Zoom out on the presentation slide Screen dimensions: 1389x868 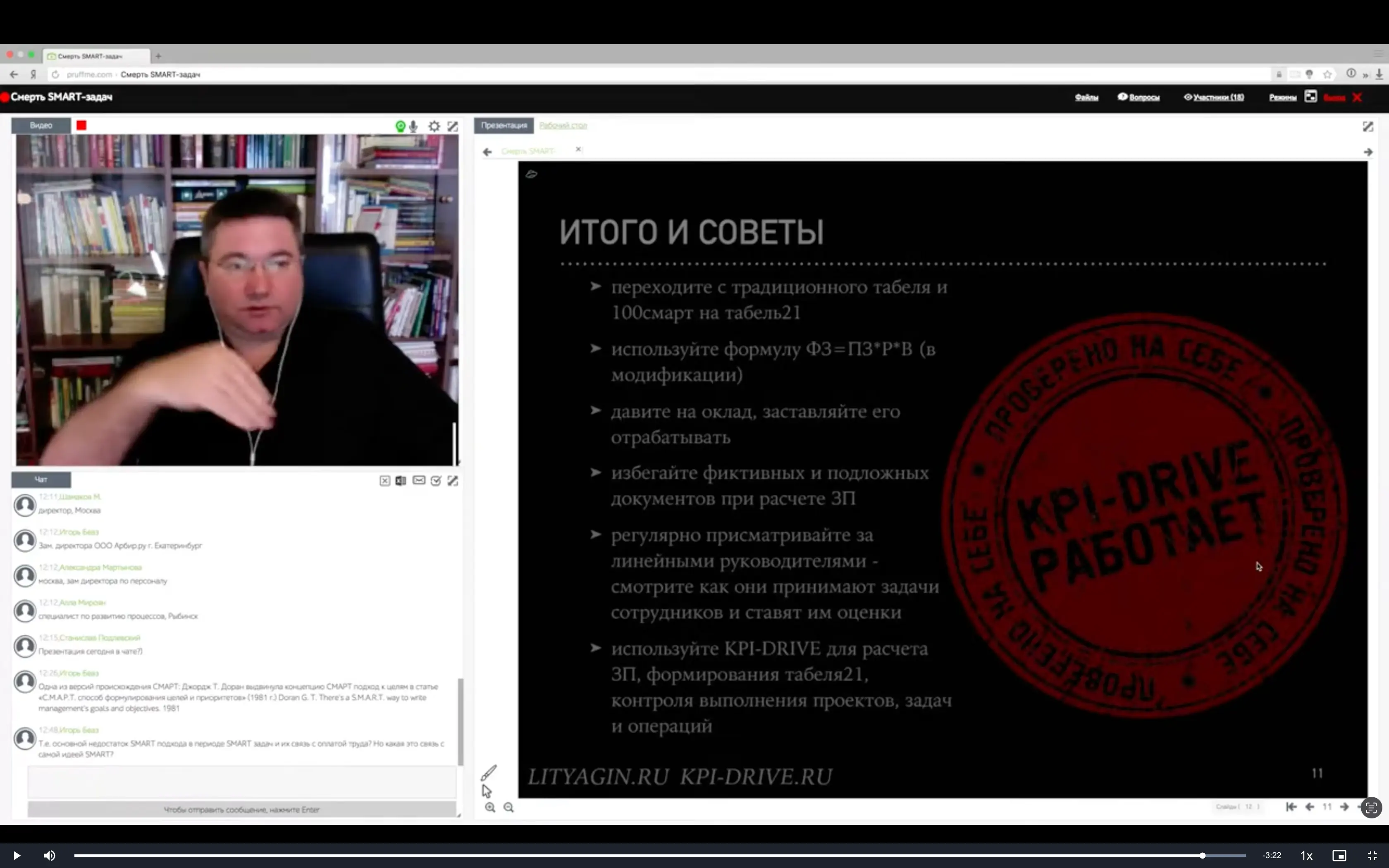pyautogui.click(x=508, y=807)
